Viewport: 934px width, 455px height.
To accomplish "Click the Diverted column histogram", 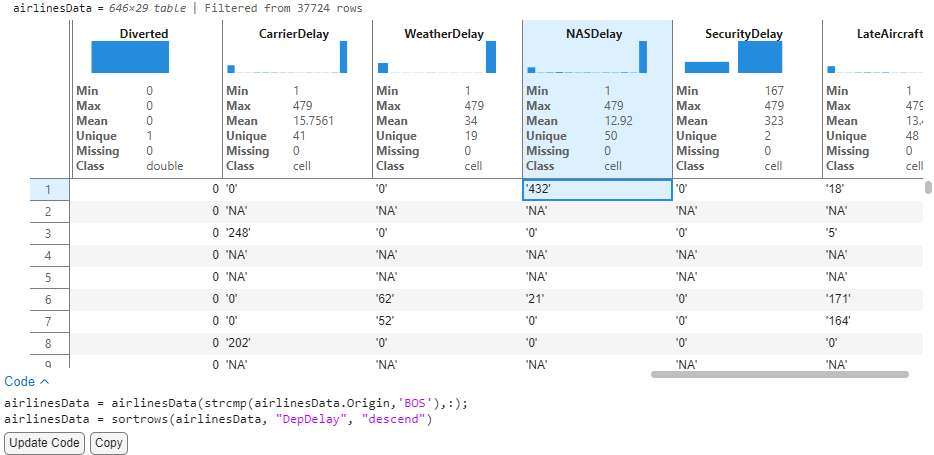I will point(130,58).
